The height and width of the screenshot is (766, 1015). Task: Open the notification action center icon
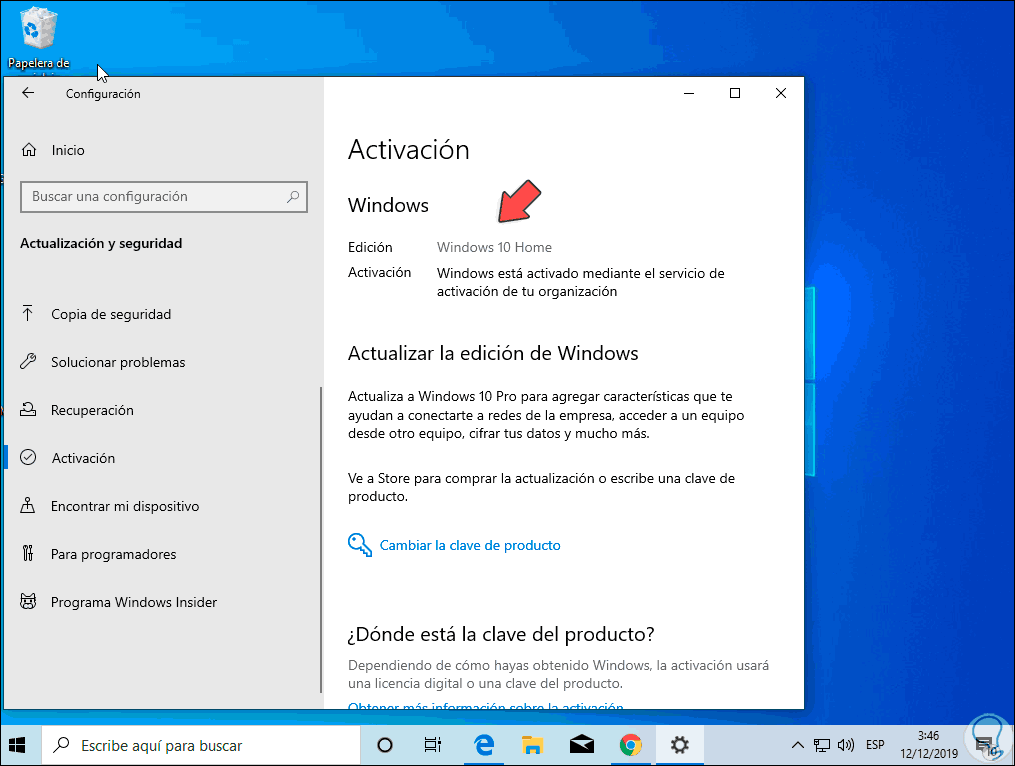986,746
